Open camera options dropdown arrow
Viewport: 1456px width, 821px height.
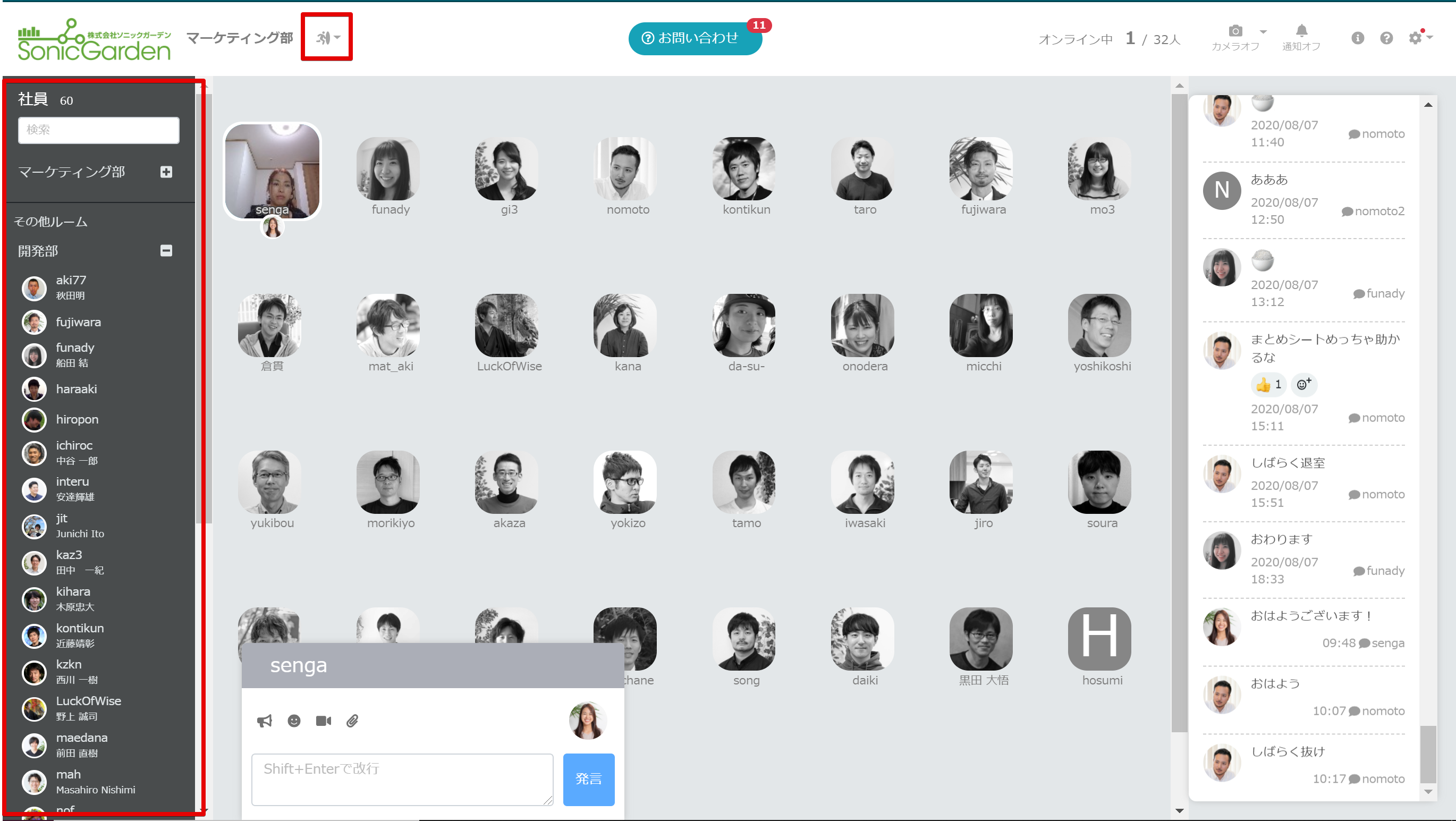pos(1263,31)
